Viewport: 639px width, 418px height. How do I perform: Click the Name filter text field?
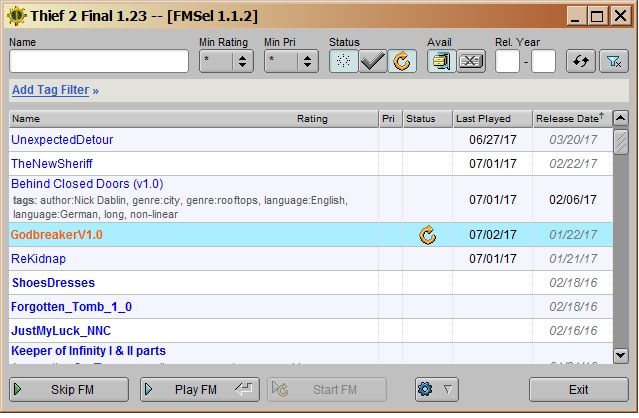pyautogui.click(x=98, y=61)
